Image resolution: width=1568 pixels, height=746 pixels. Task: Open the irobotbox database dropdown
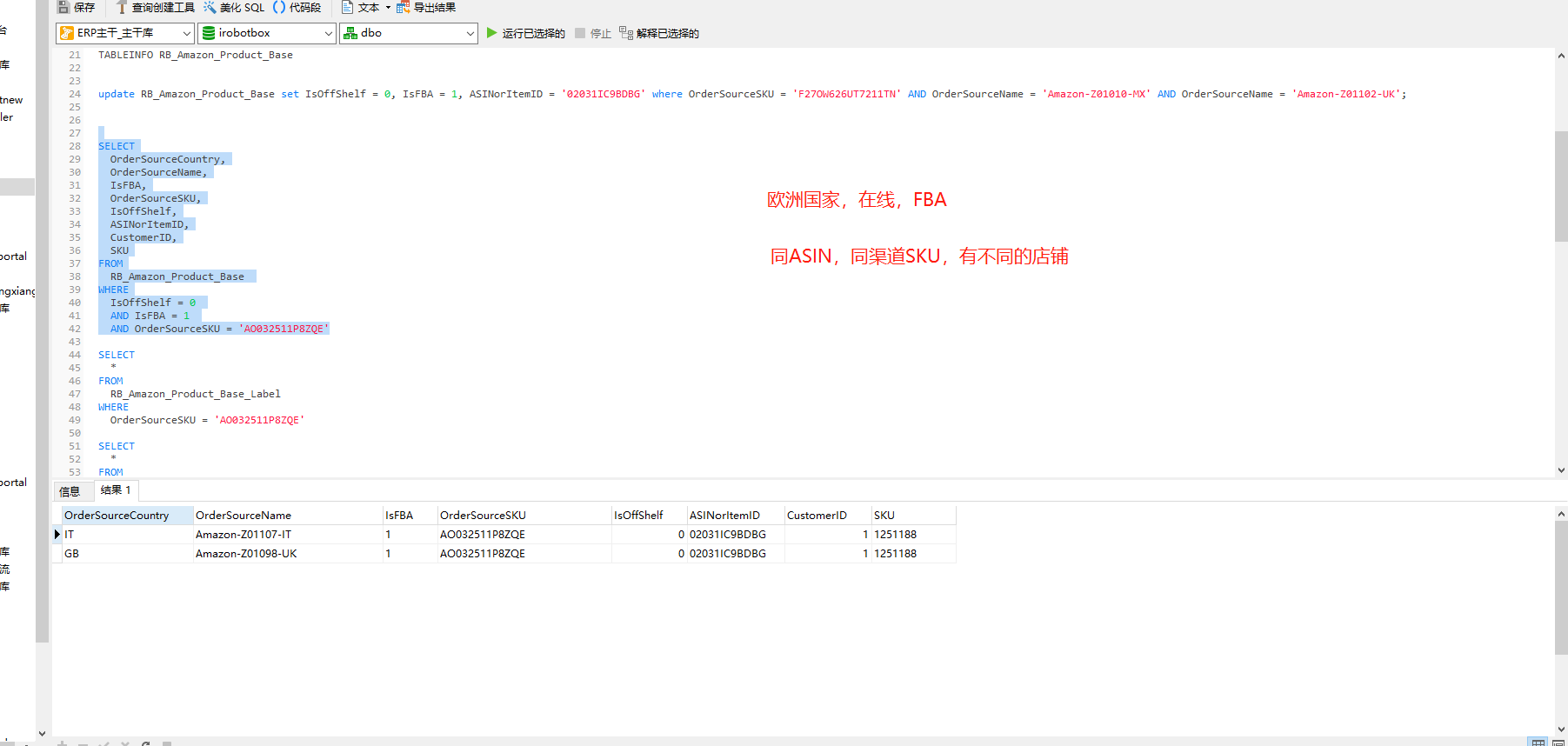(x=267, y=33)
